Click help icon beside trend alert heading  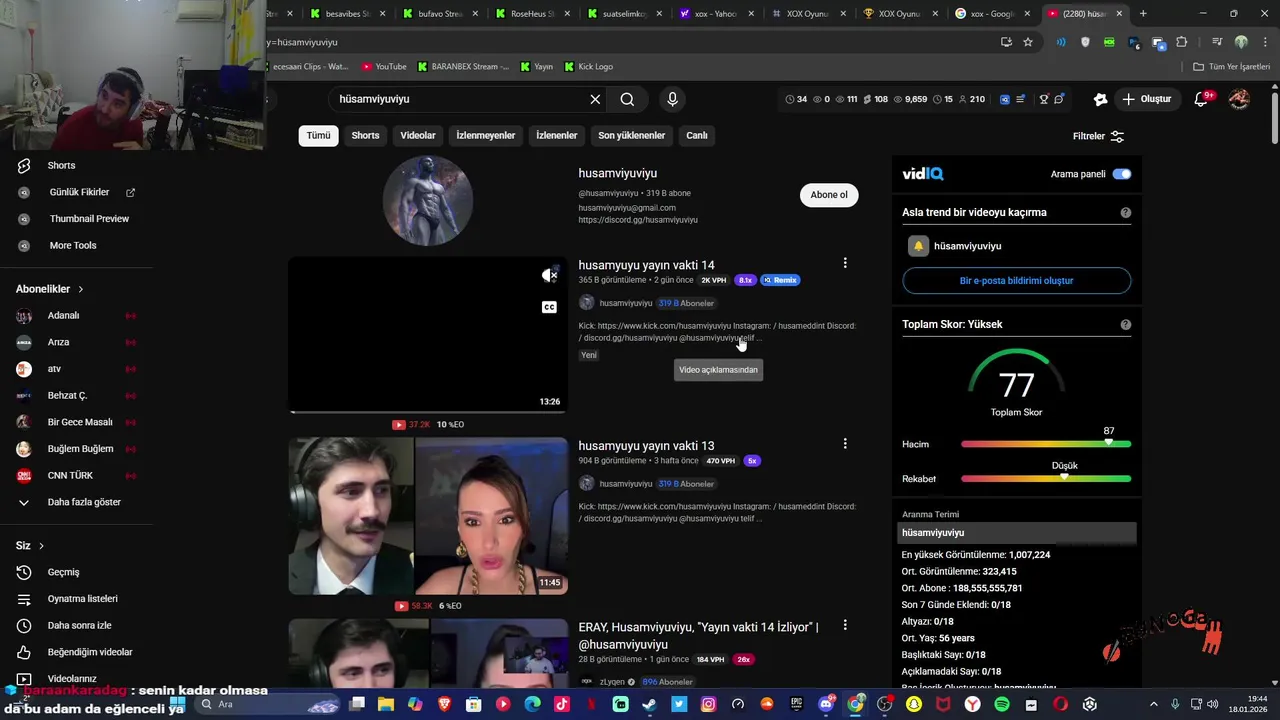[1126, 213]
